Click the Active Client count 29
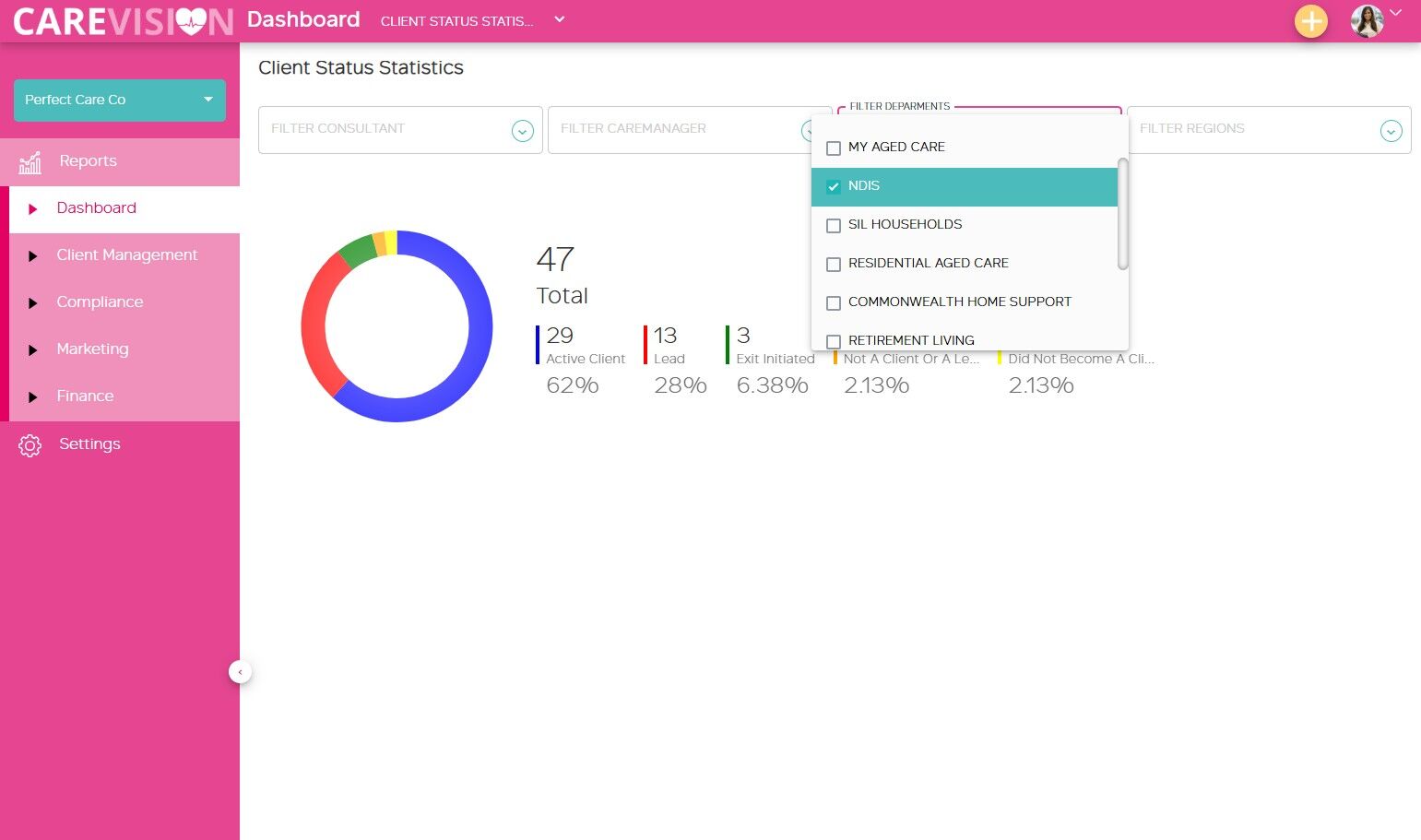The height and width of the screenshot is (840, 1421). coord(560,336)
